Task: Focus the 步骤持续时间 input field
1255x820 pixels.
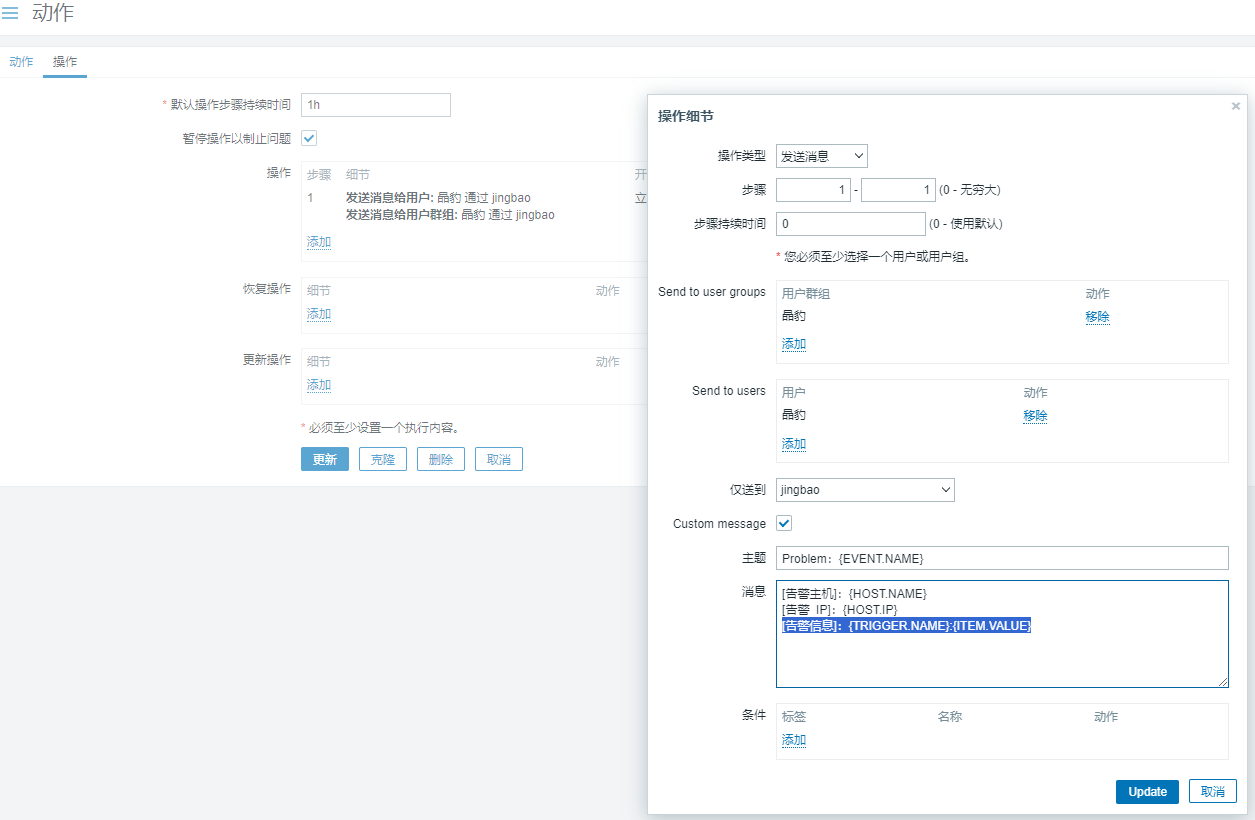Action: 850,224
